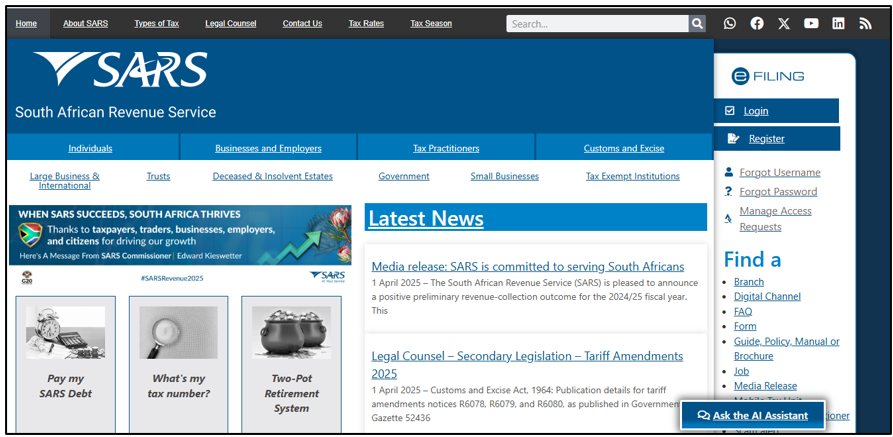This screenshot has width=893, height=437.
Task: Select the Businesses and Employers tab
Action: [x=268, y=148]
